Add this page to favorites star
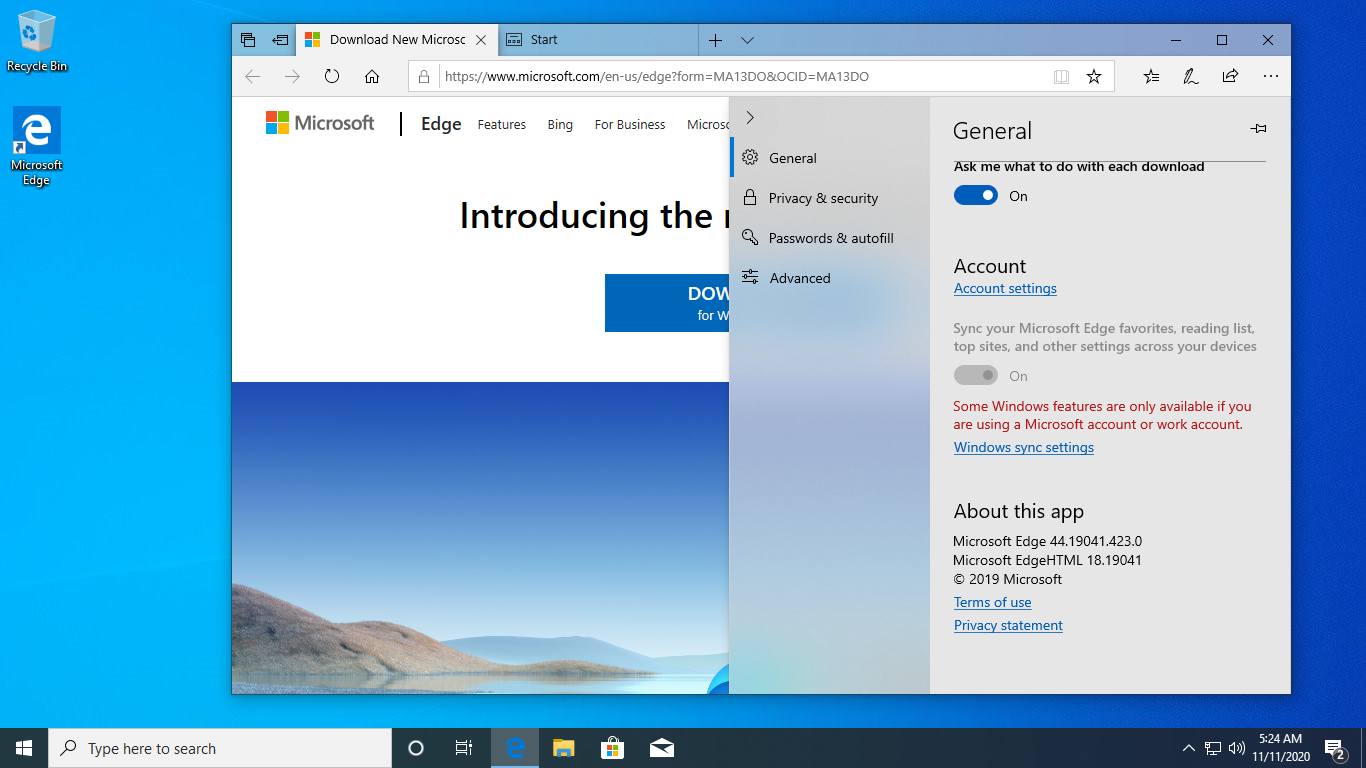The width and height of the screenshot is (1366, 768). tap(1094, 76)
